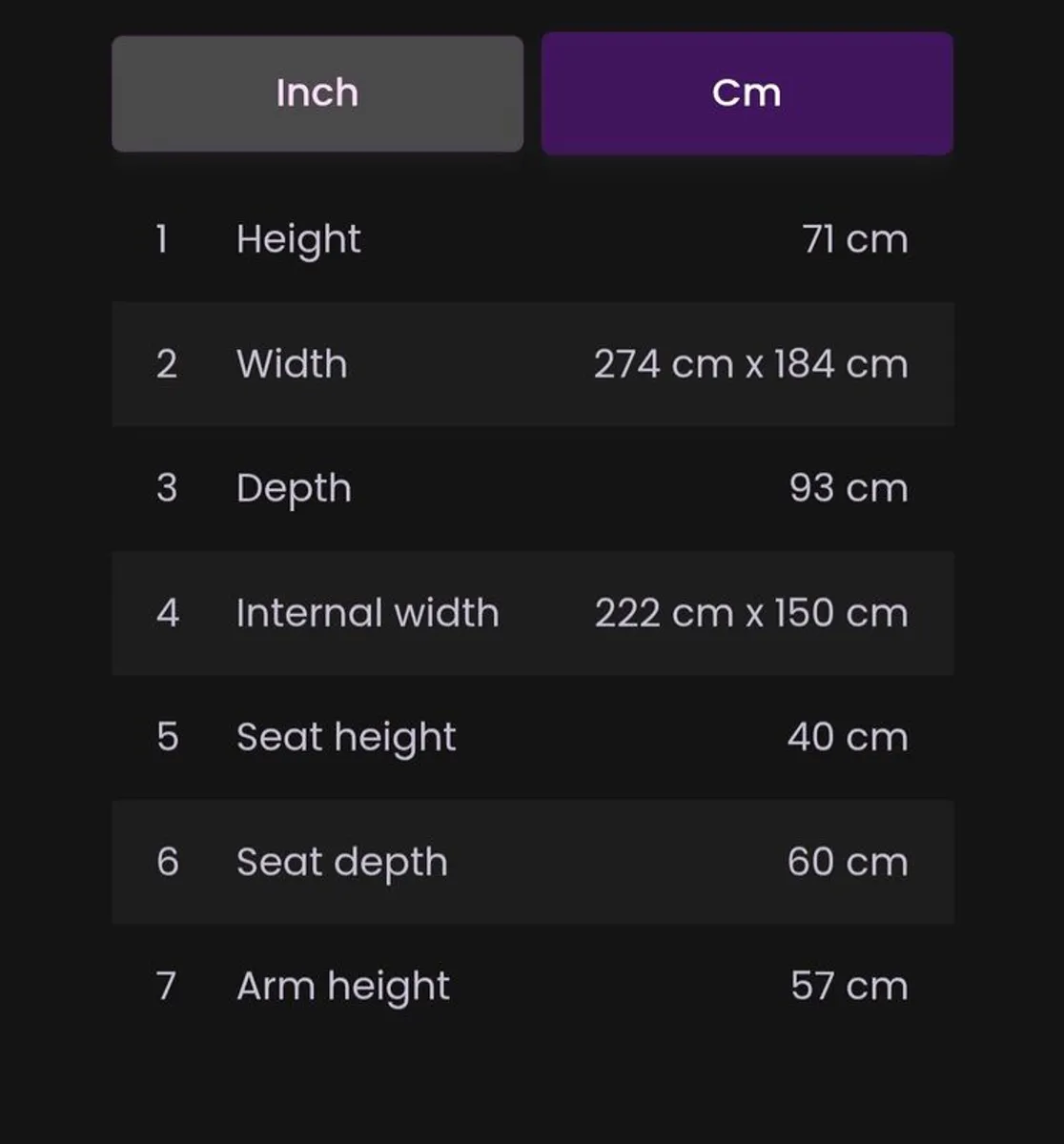Select the Width row label
This screenshot has width=1064, height=1144.
tap(292, 364)
